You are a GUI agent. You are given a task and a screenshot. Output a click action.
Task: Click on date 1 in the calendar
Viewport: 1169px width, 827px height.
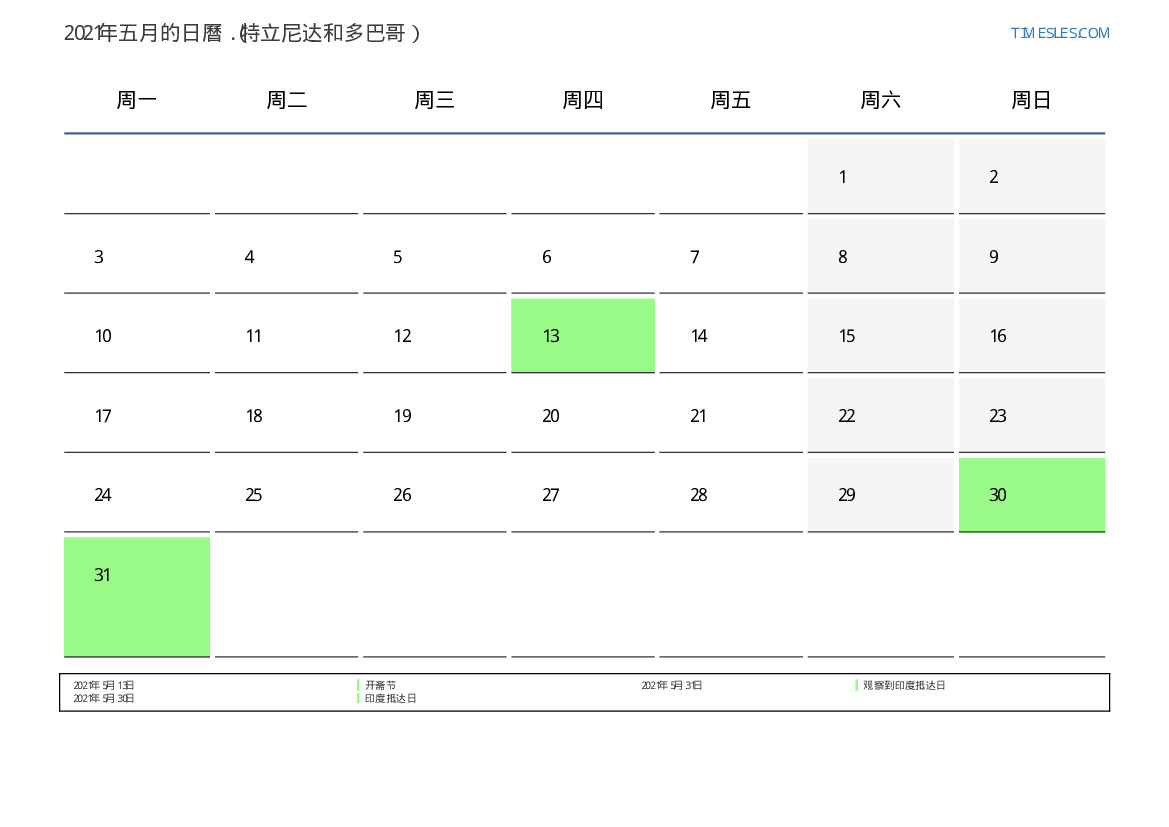pos(880,177)
